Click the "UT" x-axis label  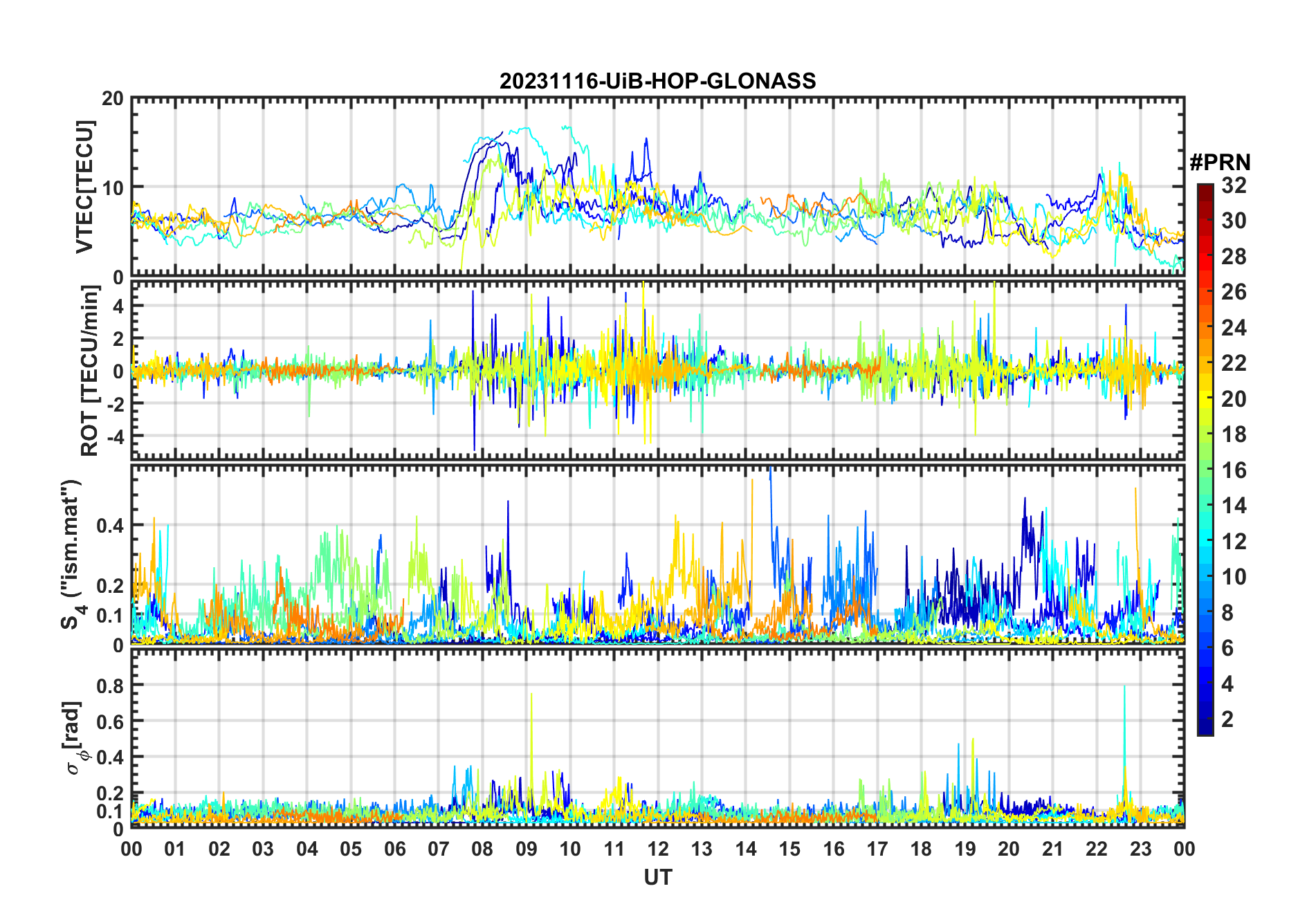(658, 877)
